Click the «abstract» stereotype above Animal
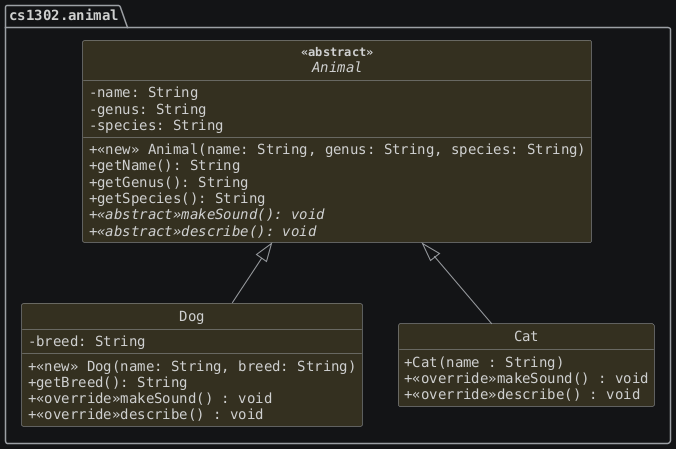The height and width of the screenshot is (449, 676). (337, 52)
